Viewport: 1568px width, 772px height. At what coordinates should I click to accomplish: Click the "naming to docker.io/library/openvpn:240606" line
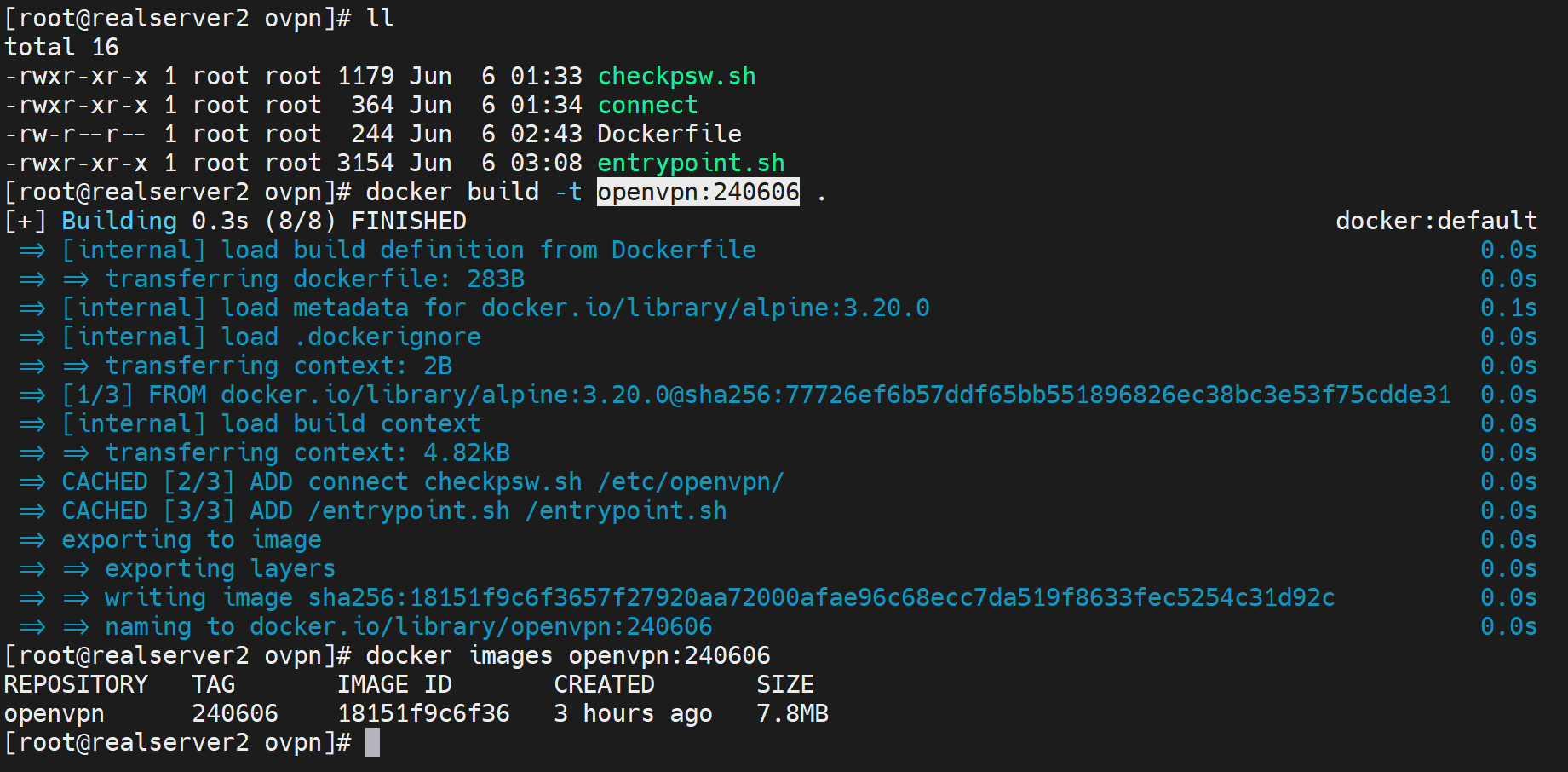[x=408, y=626]
